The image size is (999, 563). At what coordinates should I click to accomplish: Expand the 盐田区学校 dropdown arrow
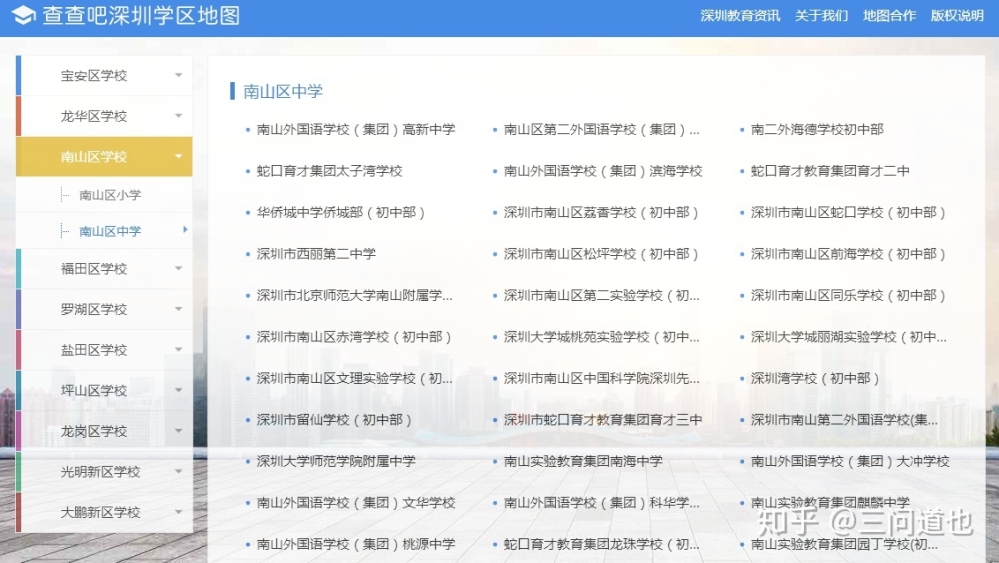(x=178, y=350)
